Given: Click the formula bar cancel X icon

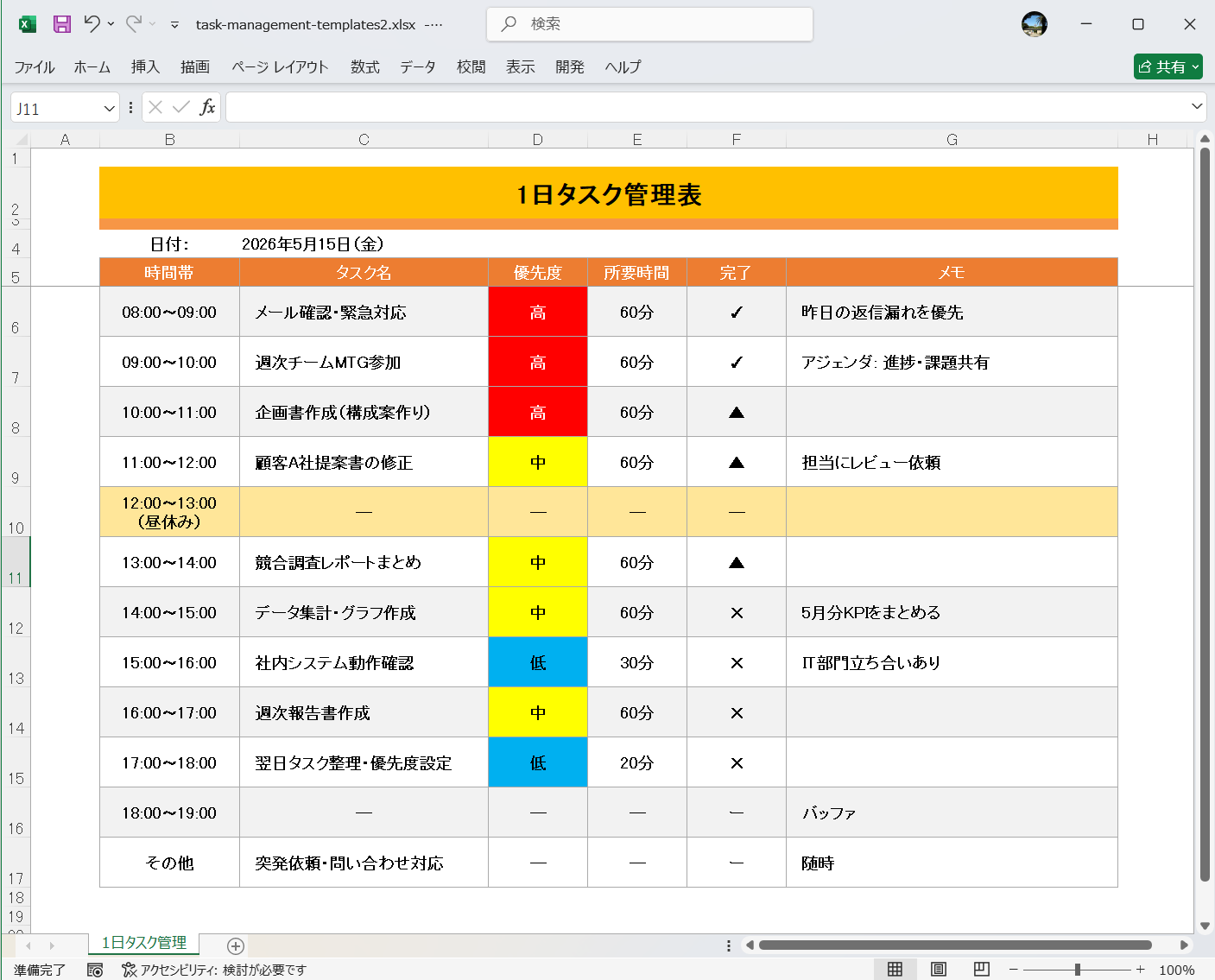Looking at the screenshot, I should point(155,107).
